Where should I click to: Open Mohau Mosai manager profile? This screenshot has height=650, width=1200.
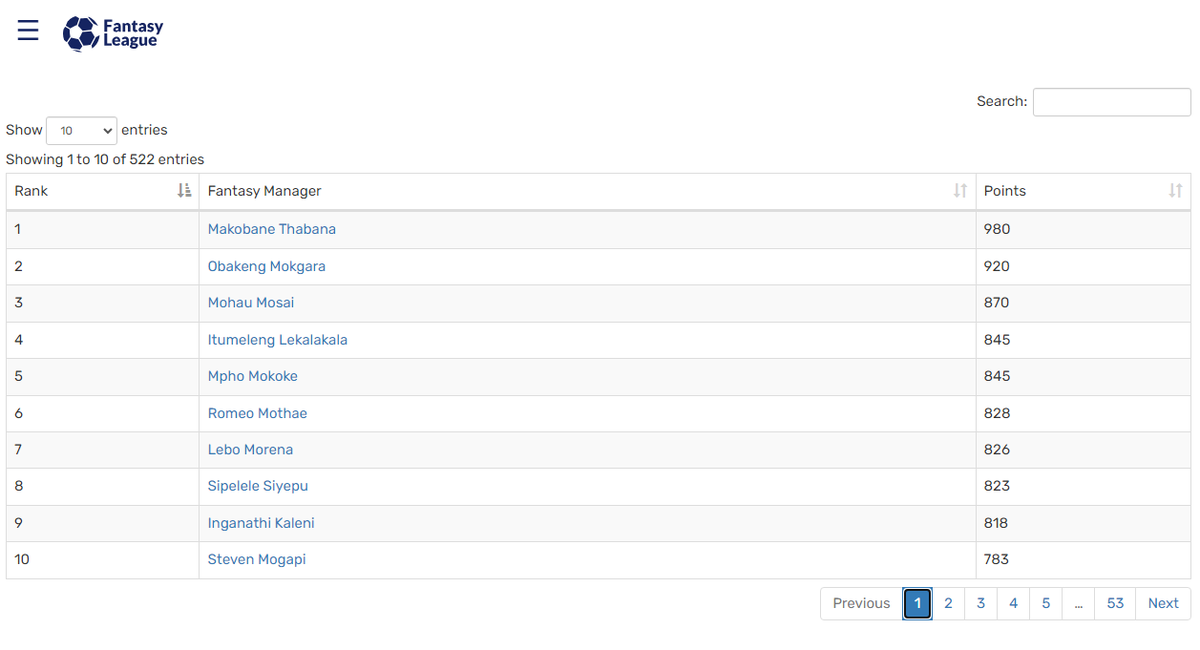click(x=251, y=303)
